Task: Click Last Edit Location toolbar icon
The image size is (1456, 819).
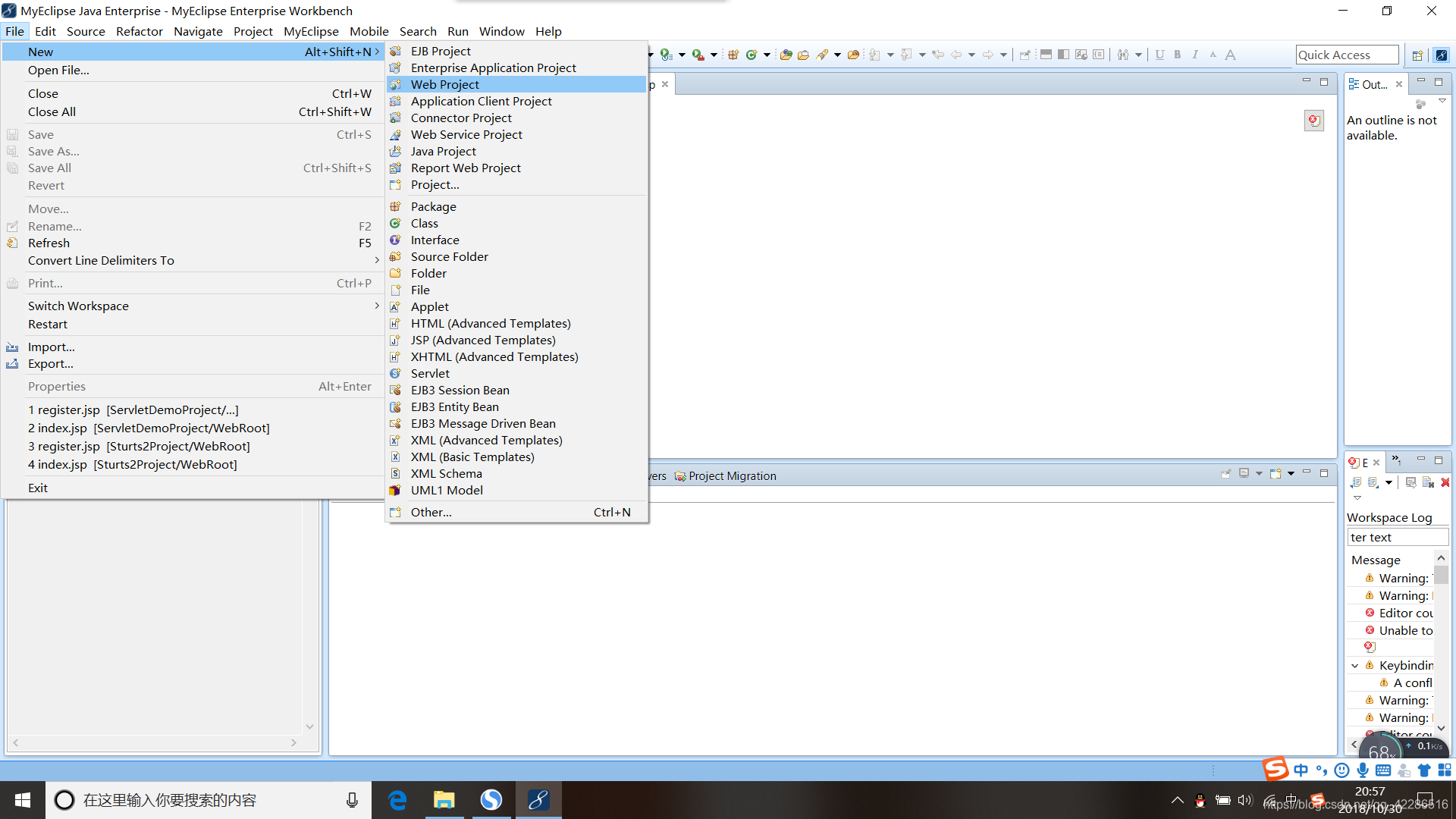Action: pos(938,55)
